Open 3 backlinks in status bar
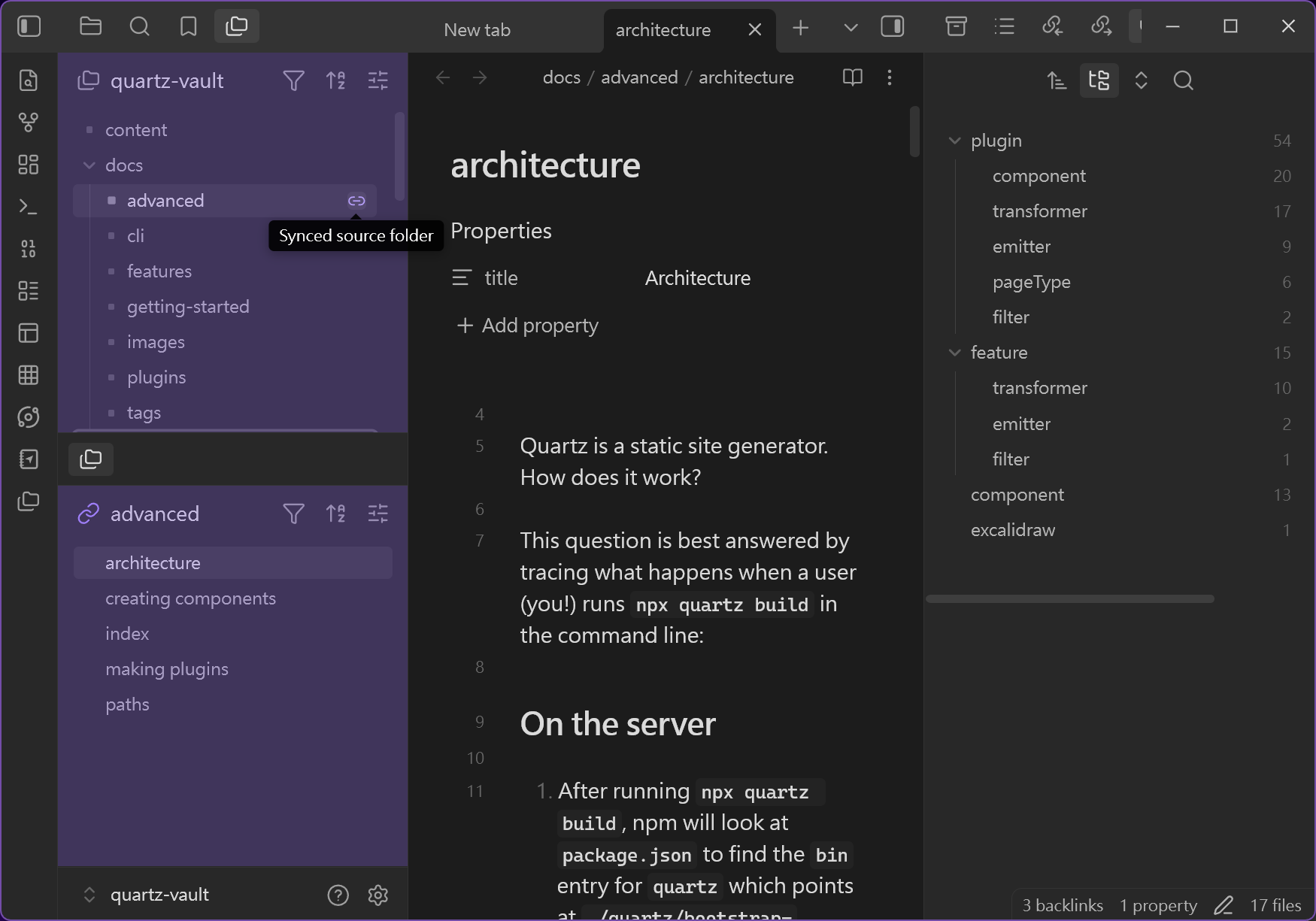The image size is (1316, 921). pos(1063,906)
